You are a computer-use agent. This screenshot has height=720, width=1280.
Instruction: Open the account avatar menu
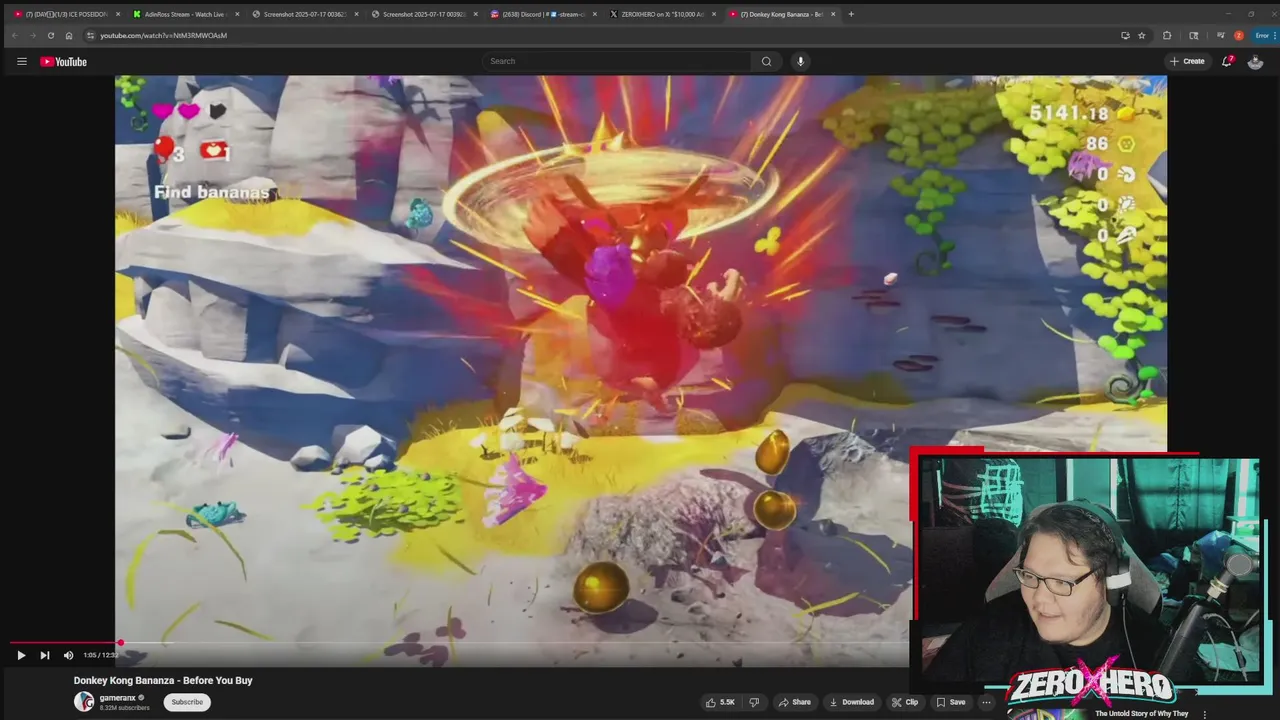1255,61
